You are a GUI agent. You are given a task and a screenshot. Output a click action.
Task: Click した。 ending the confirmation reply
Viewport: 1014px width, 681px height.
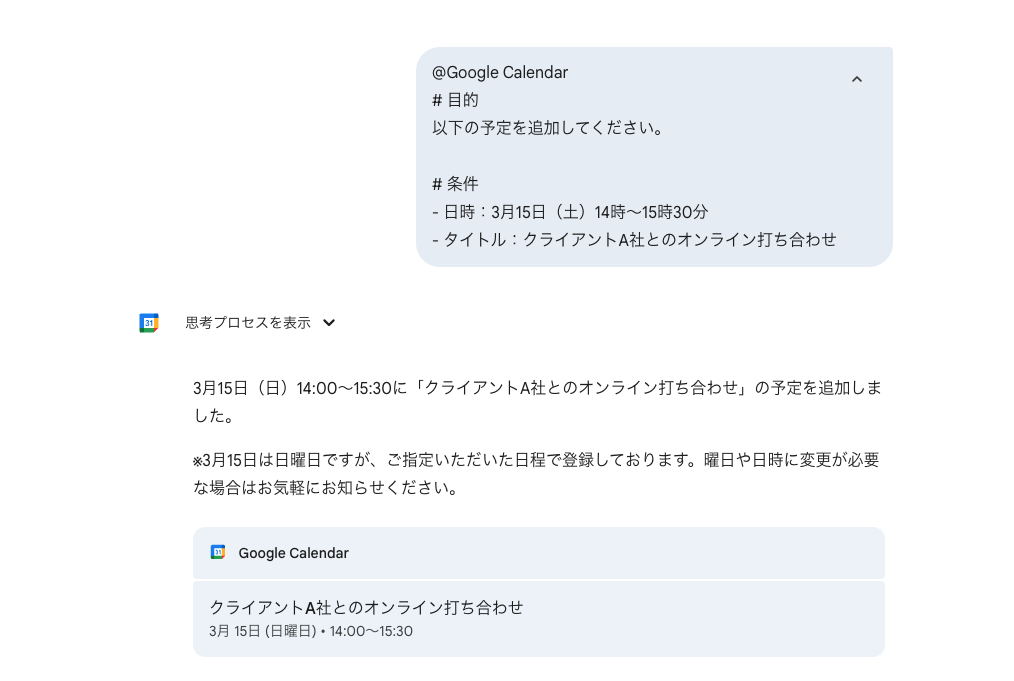click(x=213, y=415)
